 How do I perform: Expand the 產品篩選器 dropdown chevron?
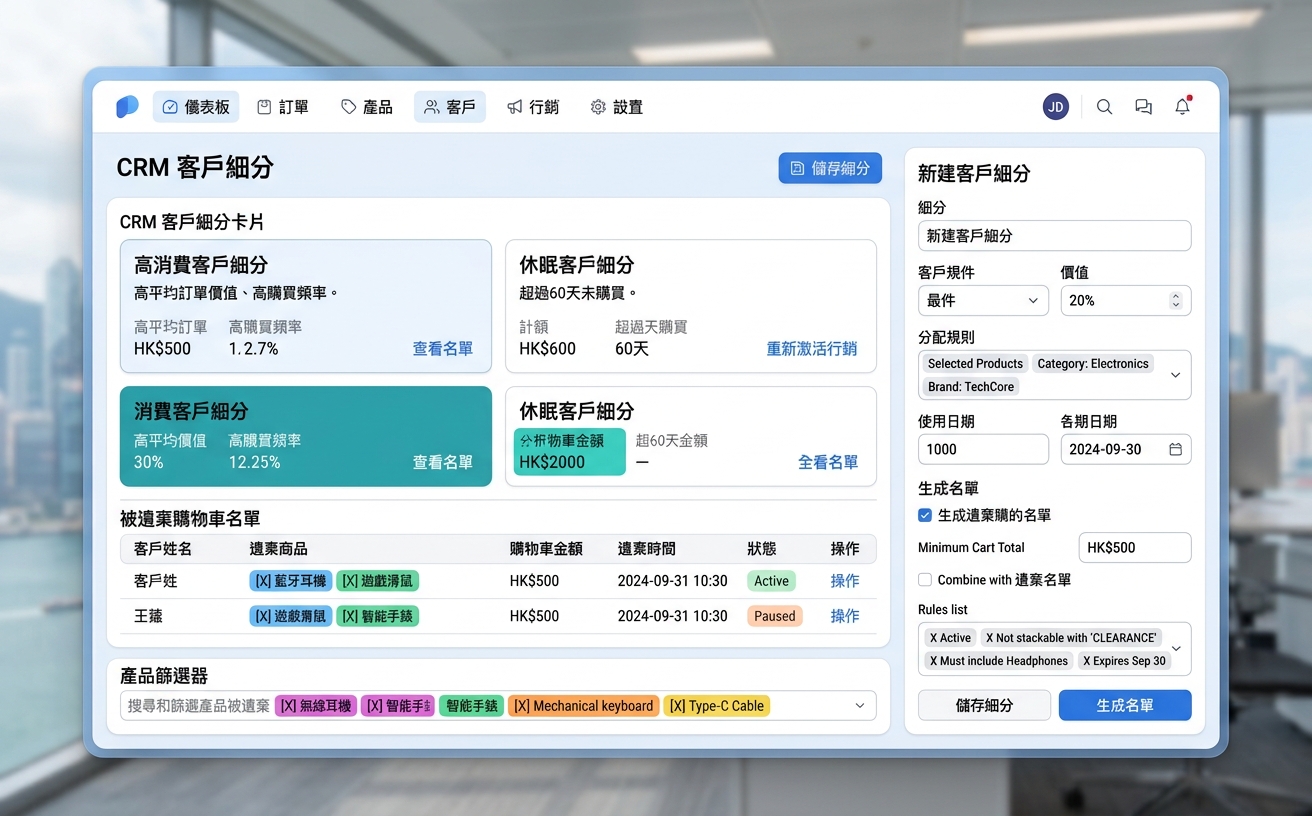[860, 706]
